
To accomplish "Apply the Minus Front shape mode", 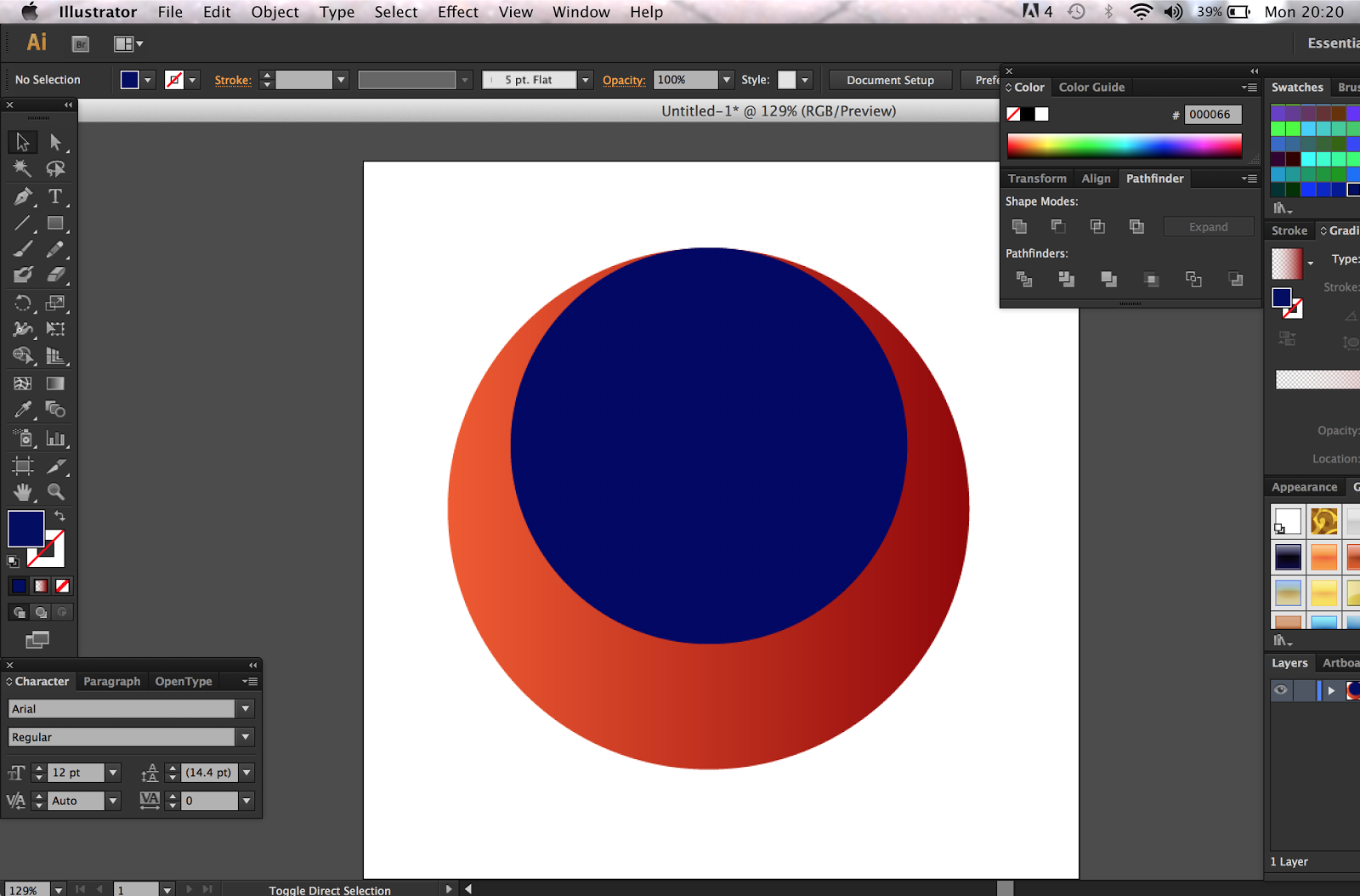I will click(1058, 226).
